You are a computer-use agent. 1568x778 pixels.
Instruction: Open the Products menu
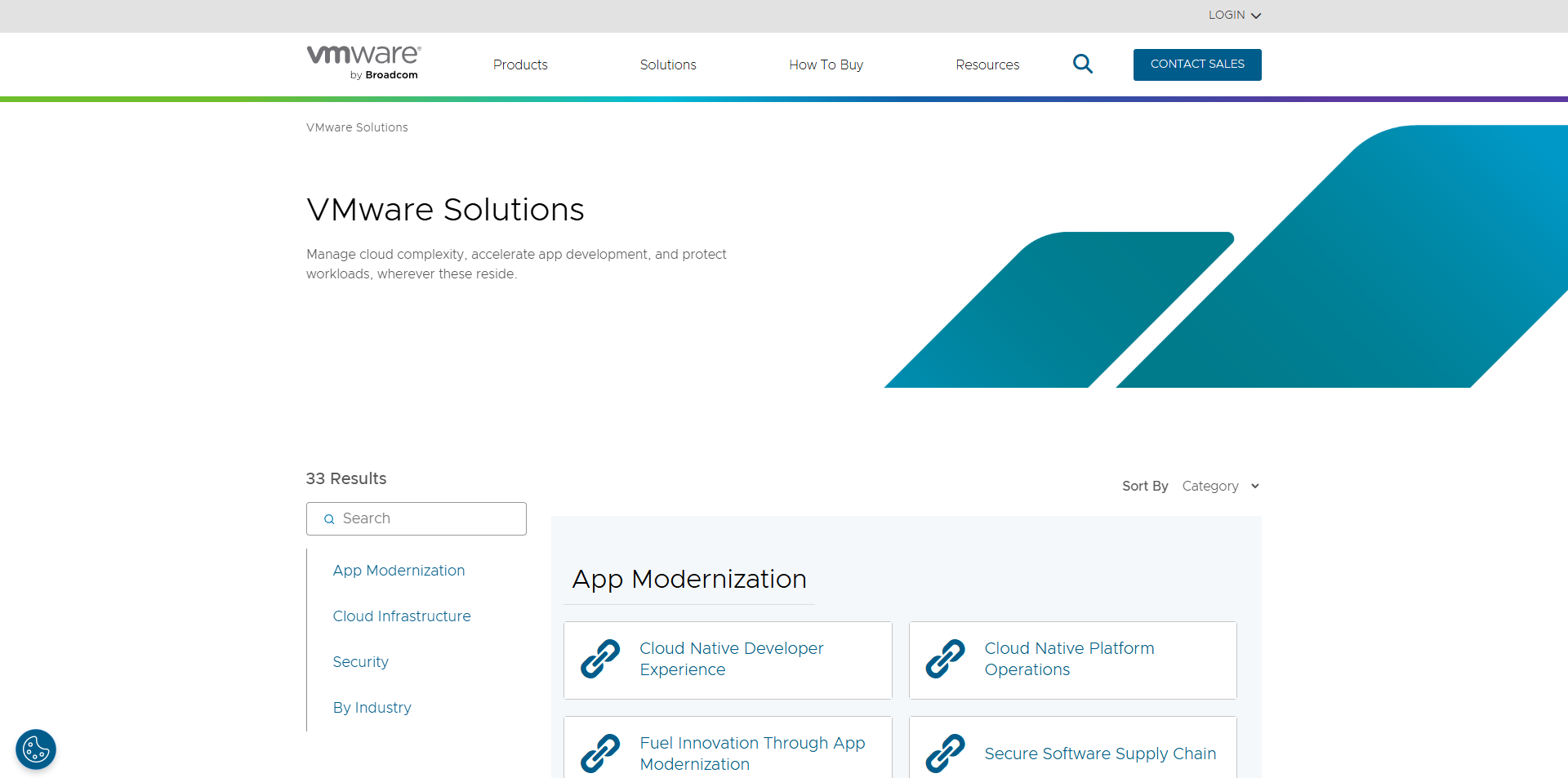(x=520, y=64)
